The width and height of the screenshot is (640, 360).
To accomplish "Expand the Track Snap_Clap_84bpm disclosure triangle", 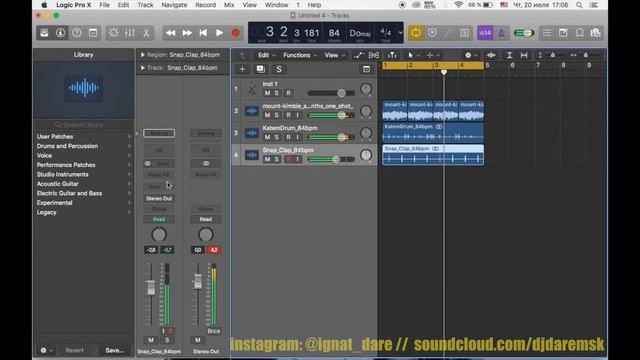I will 142,68.
